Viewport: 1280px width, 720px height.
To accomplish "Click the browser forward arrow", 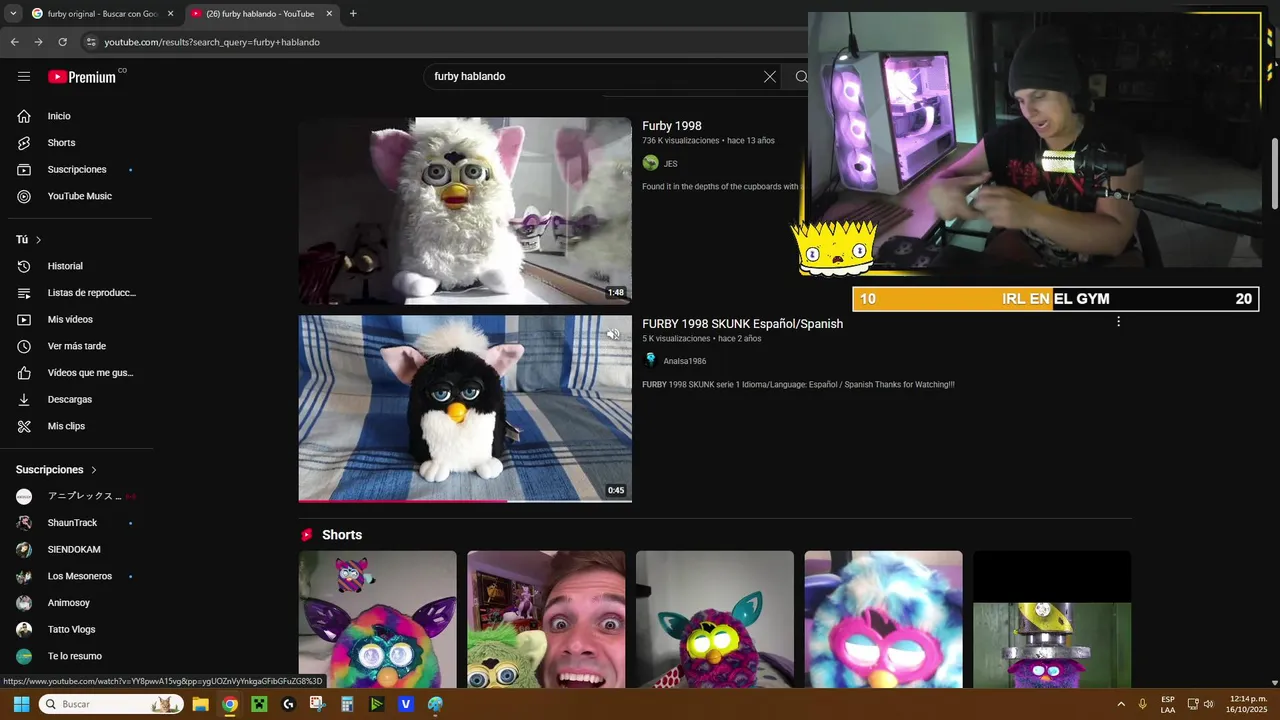I will [x=38, y=42].
